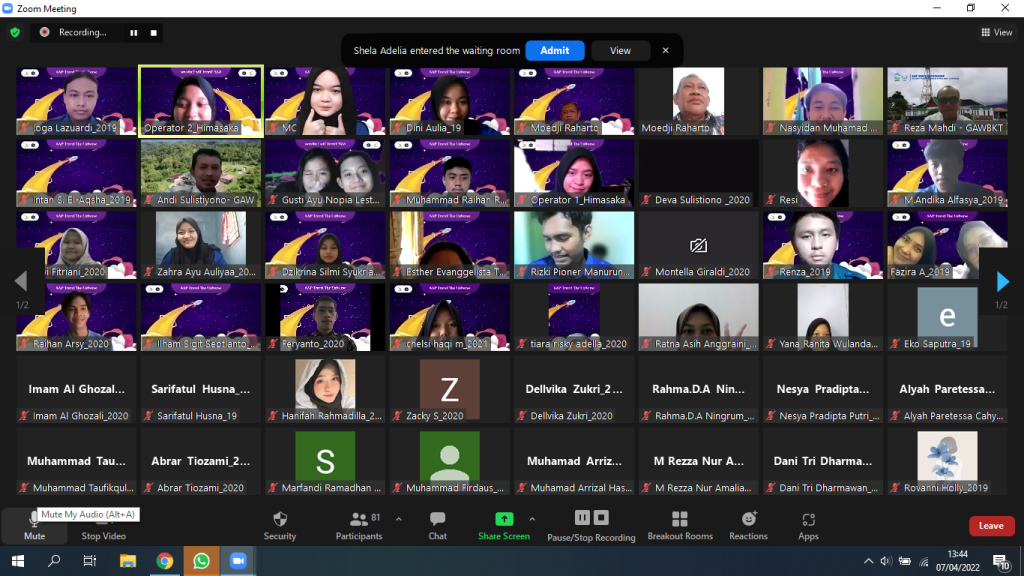The height and width of the screenshot is (576, 1024).
Task: Select Zahra Ayu Auliyaa's video tile
Action: (x=201, y=245)
